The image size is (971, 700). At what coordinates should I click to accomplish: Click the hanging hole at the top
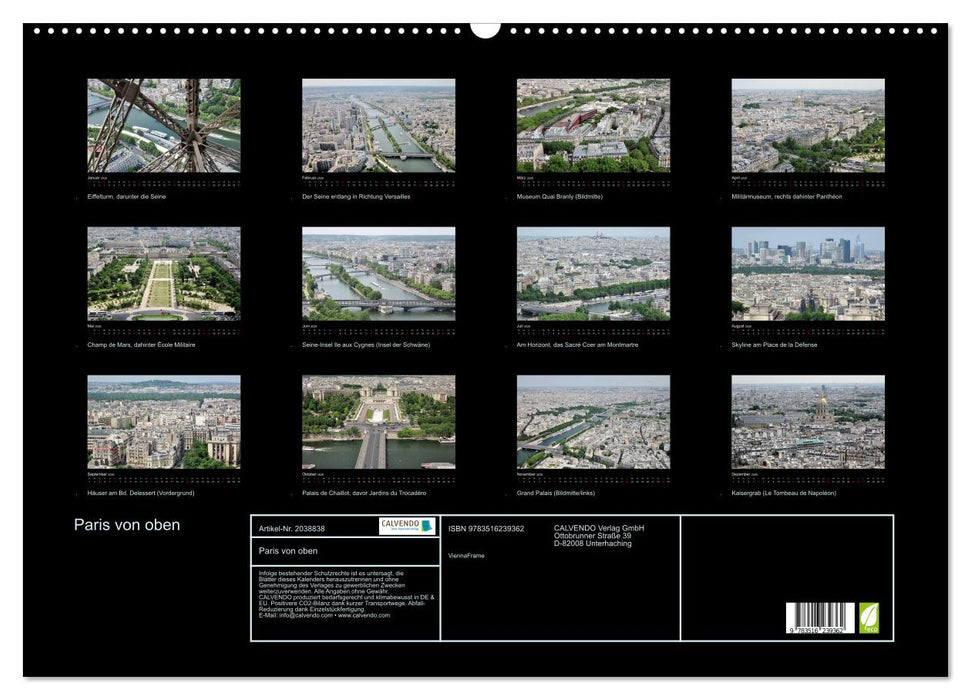485,28
